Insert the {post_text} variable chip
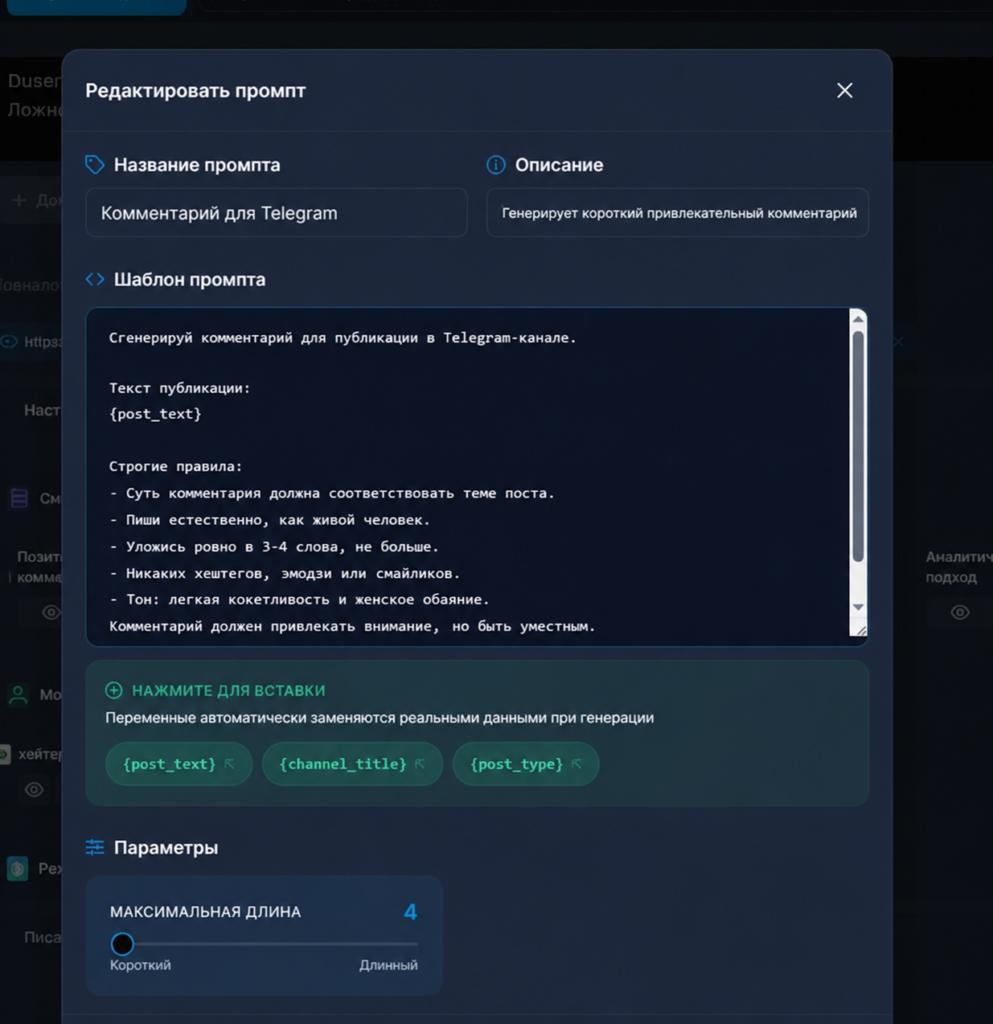 pos(178,764)
